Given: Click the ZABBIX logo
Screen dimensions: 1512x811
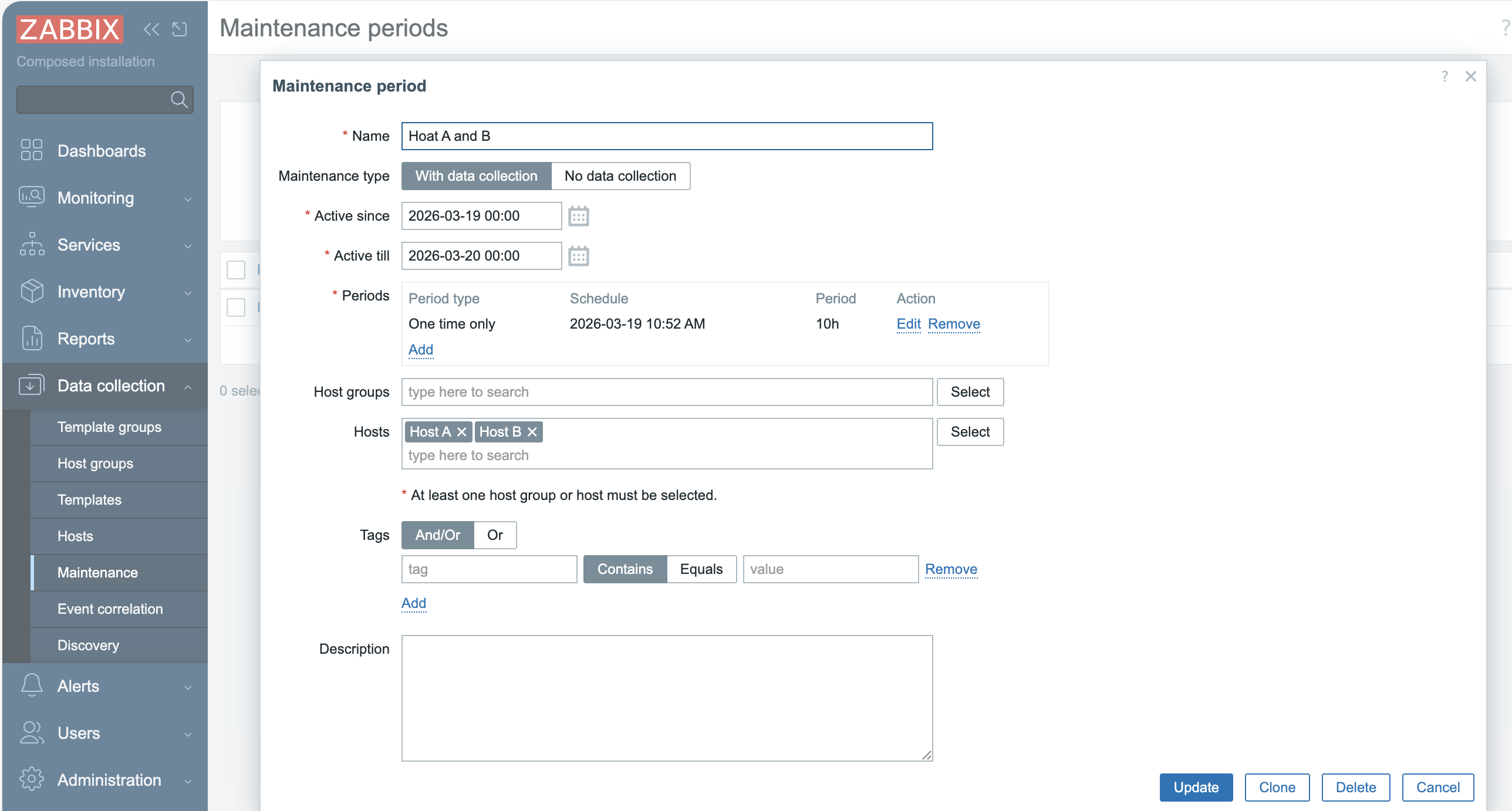Looking at the screenshot, I should pos(70,29).
